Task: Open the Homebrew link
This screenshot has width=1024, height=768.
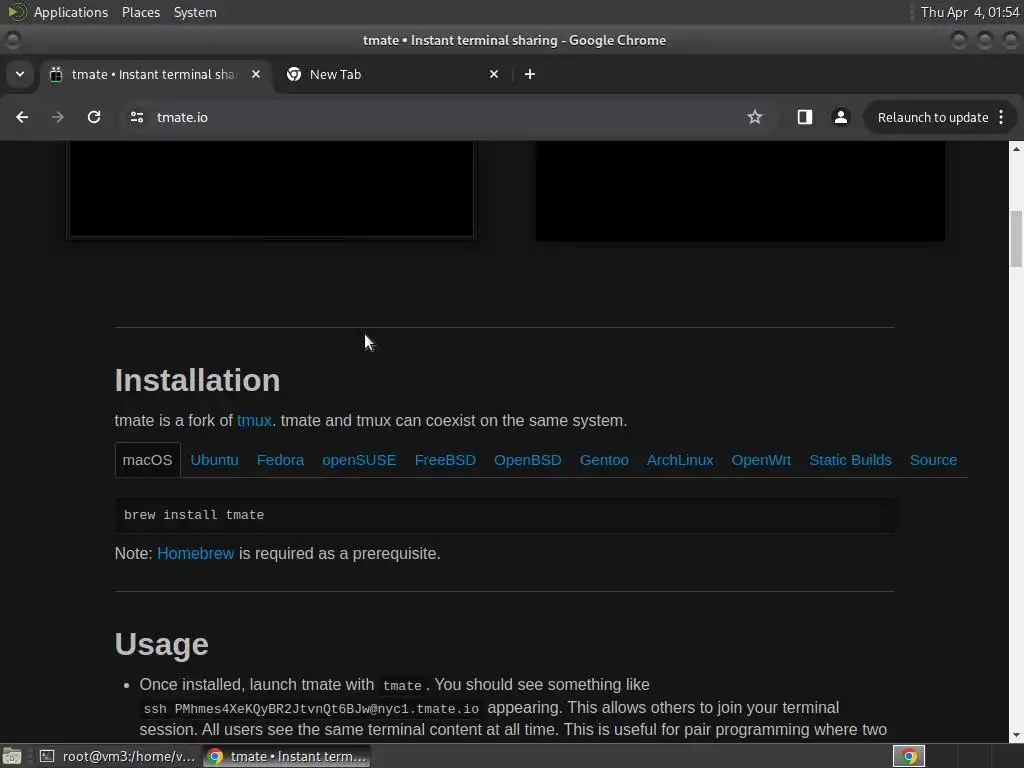Action: pyautogui.click(x=195, y=553)
